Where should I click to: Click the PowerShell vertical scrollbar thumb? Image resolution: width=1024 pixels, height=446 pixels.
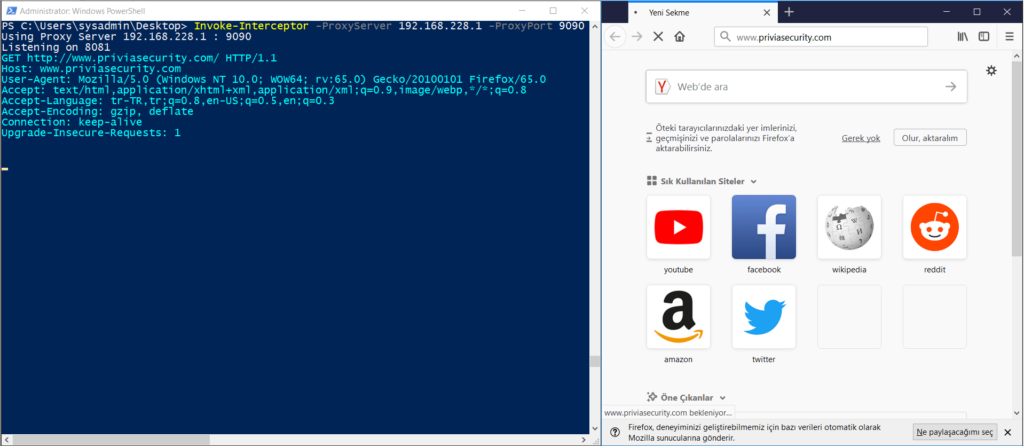point(594,361)
